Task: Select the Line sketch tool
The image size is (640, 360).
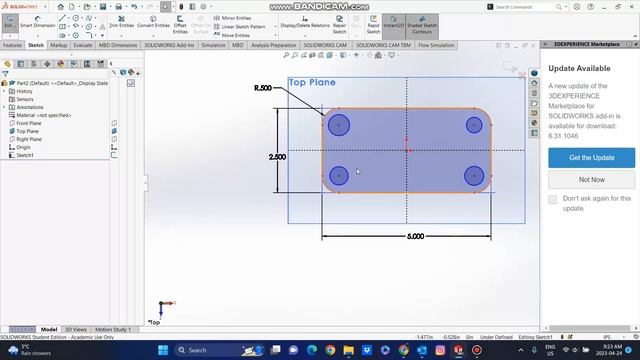Action: click(62, 18)
